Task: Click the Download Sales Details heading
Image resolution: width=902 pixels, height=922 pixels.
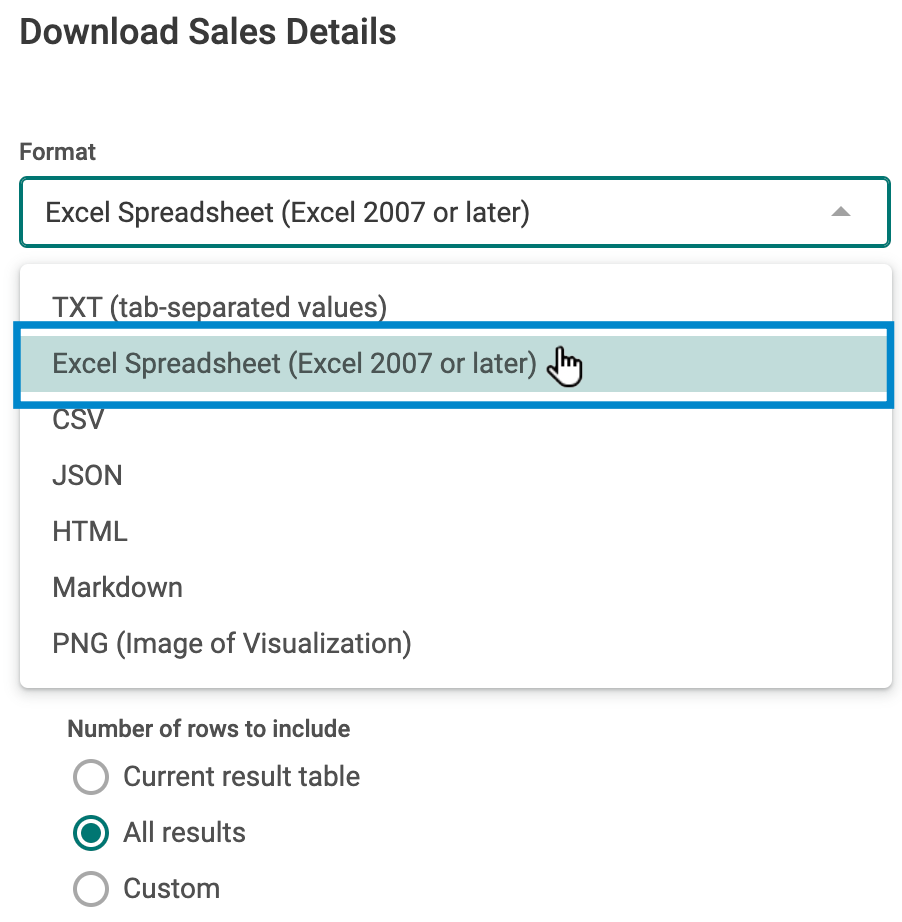Action: 208,32
